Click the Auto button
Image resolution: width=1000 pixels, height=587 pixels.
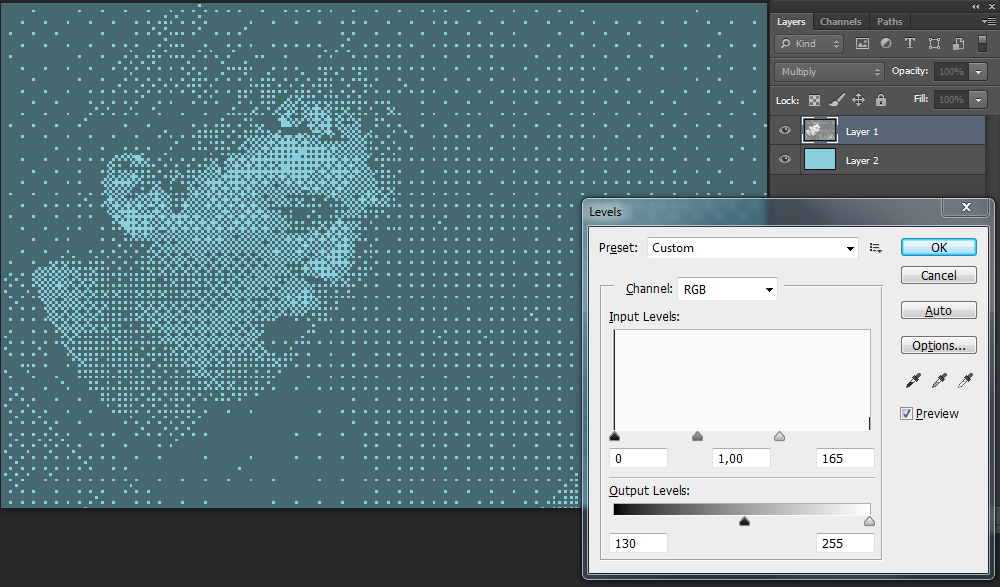tap(938, 310)
